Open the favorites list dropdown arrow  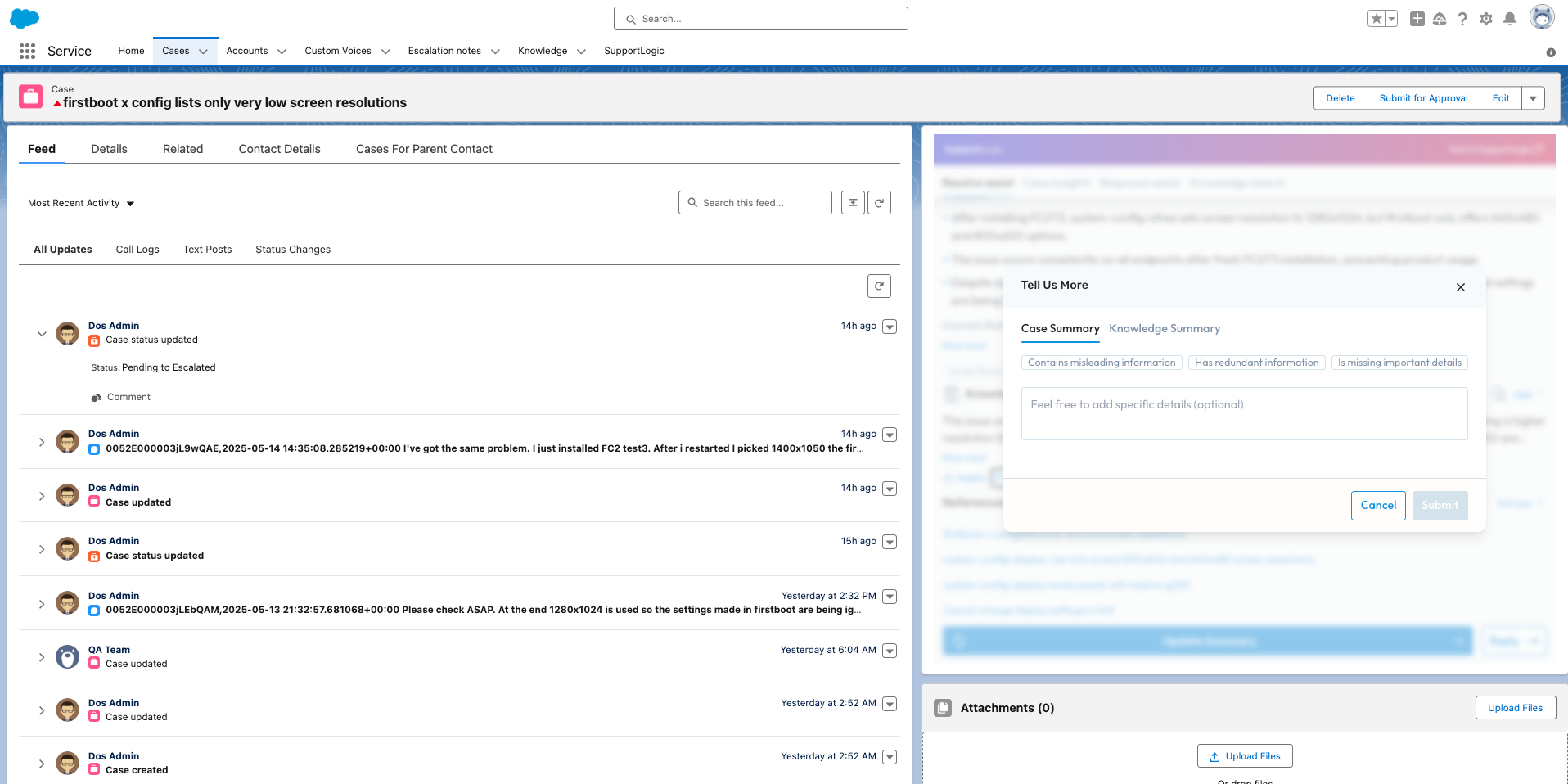[1391, 19]
